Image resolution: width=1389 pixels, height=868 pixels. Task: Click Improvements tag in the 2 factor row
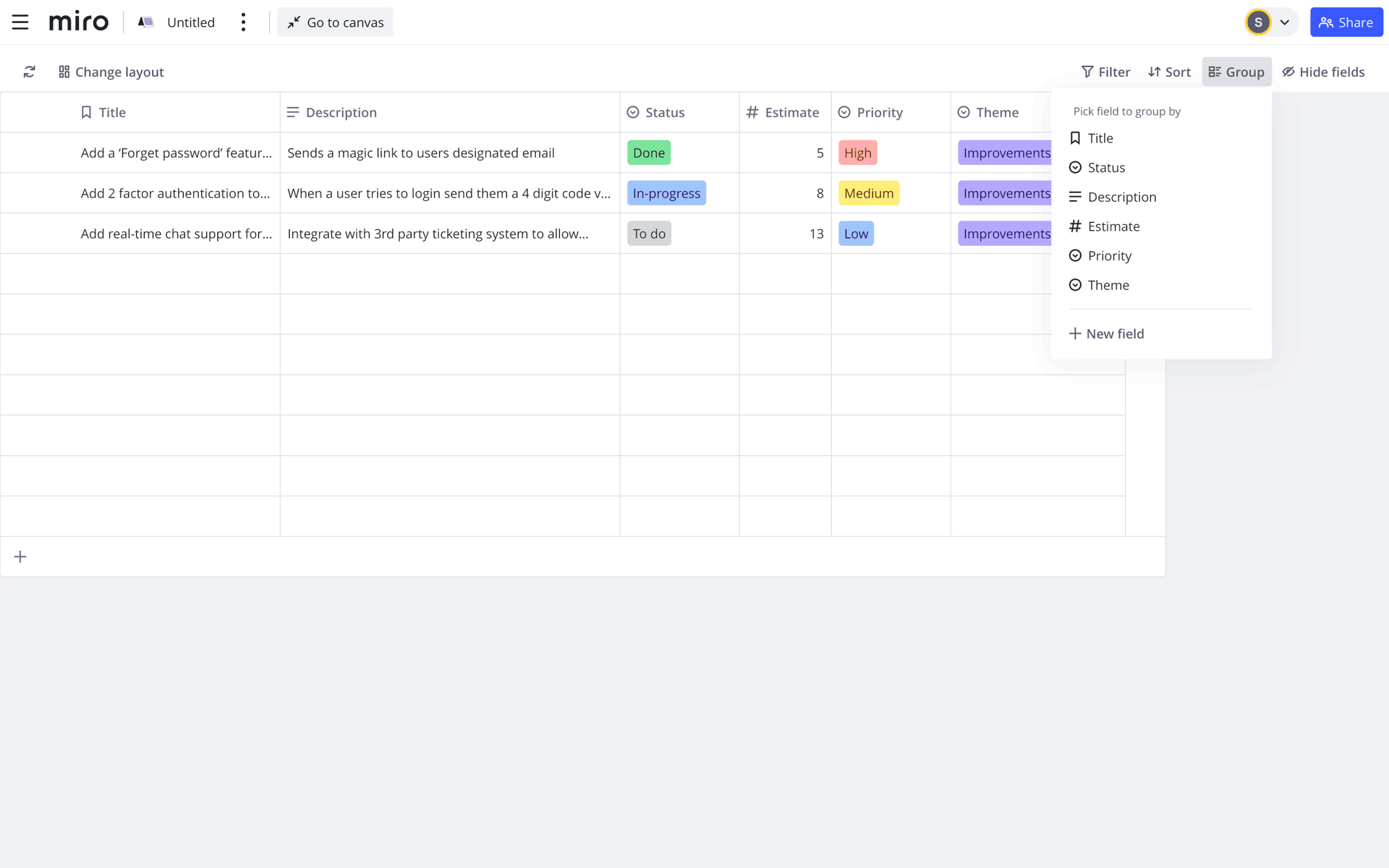click(x=1005, y=193)
